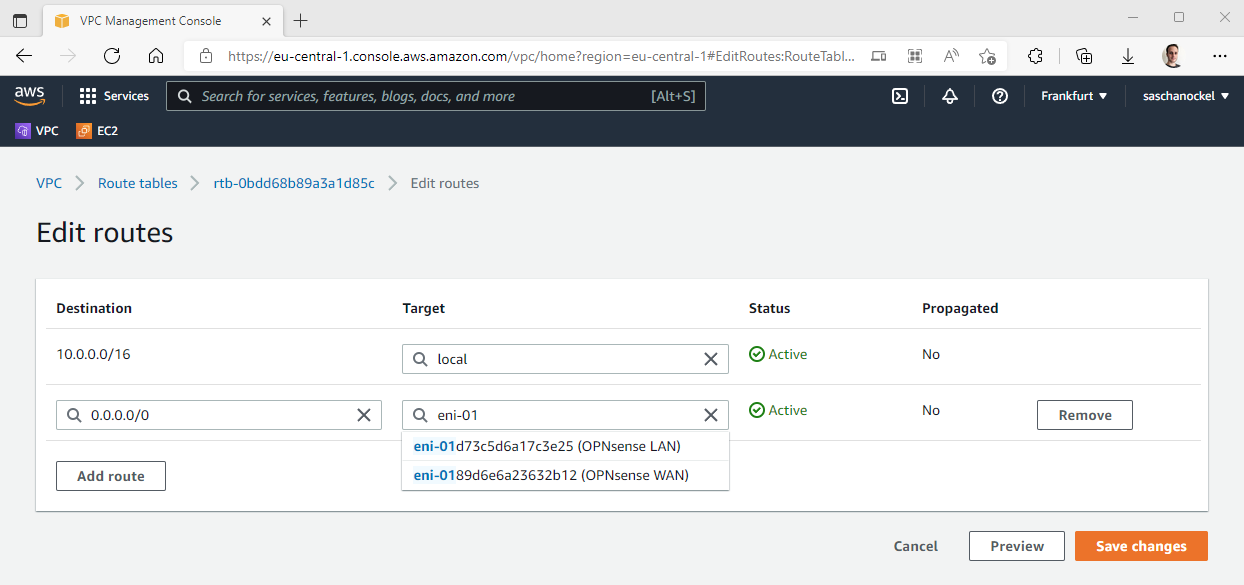Screen dimensions: 1244x585
Task: Add this page to favorites
Action: tap(987, 57)
